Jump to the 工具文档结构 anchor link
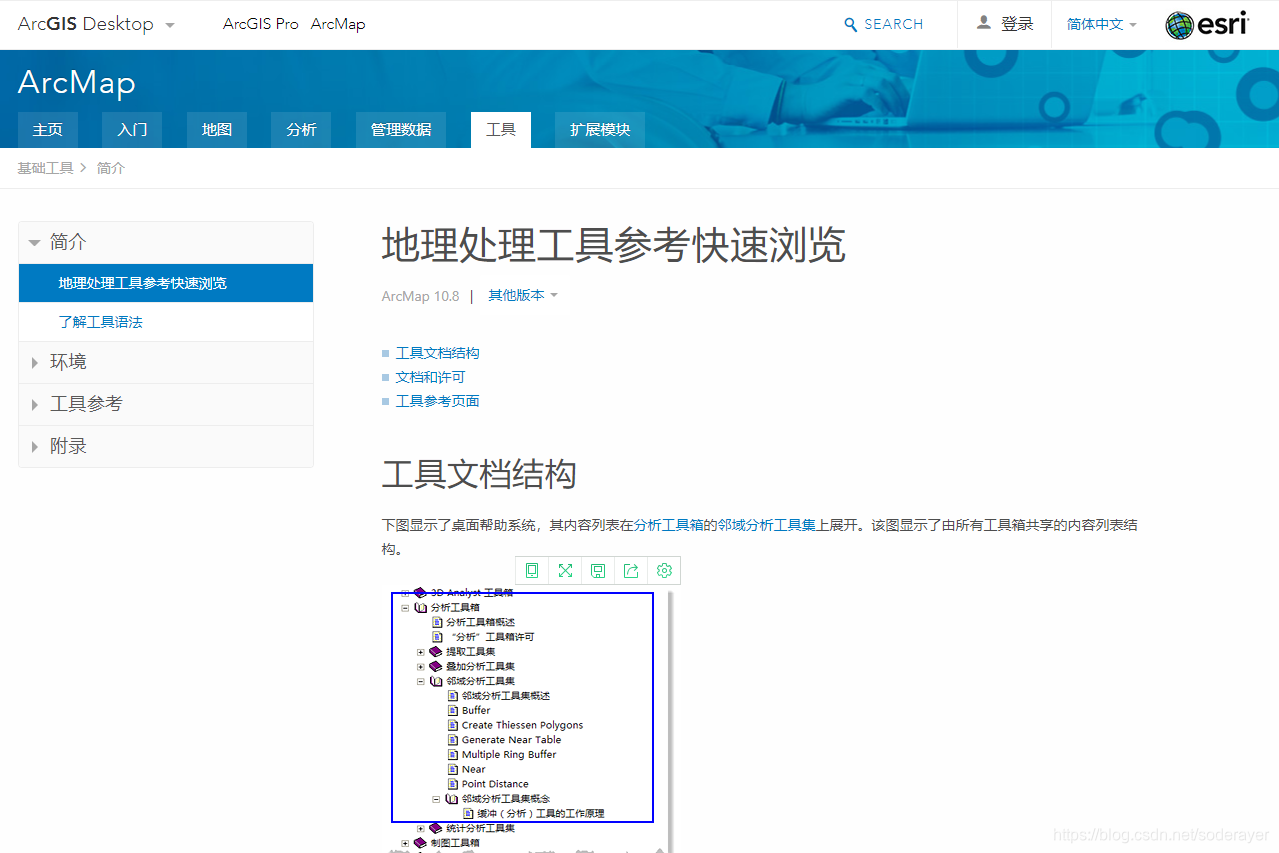Viewport: 1279px width, 853px height. pyautogui.click(x=438, y=353)
